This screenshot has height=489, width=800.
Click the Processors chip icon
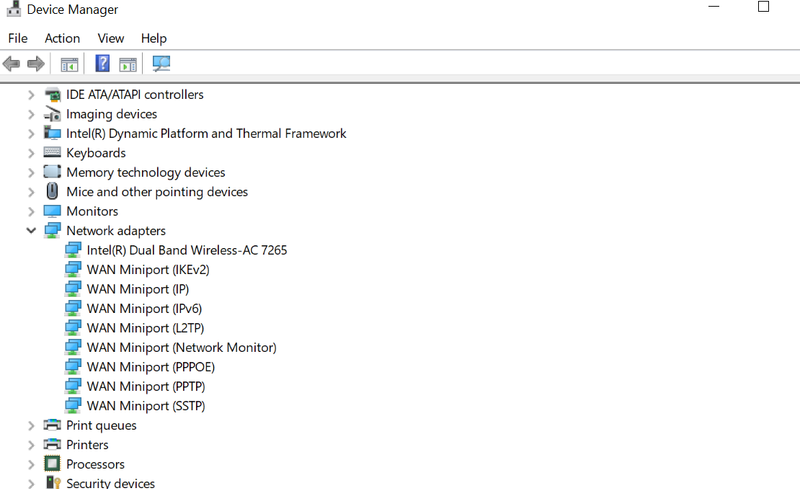[x=52, y=463]
